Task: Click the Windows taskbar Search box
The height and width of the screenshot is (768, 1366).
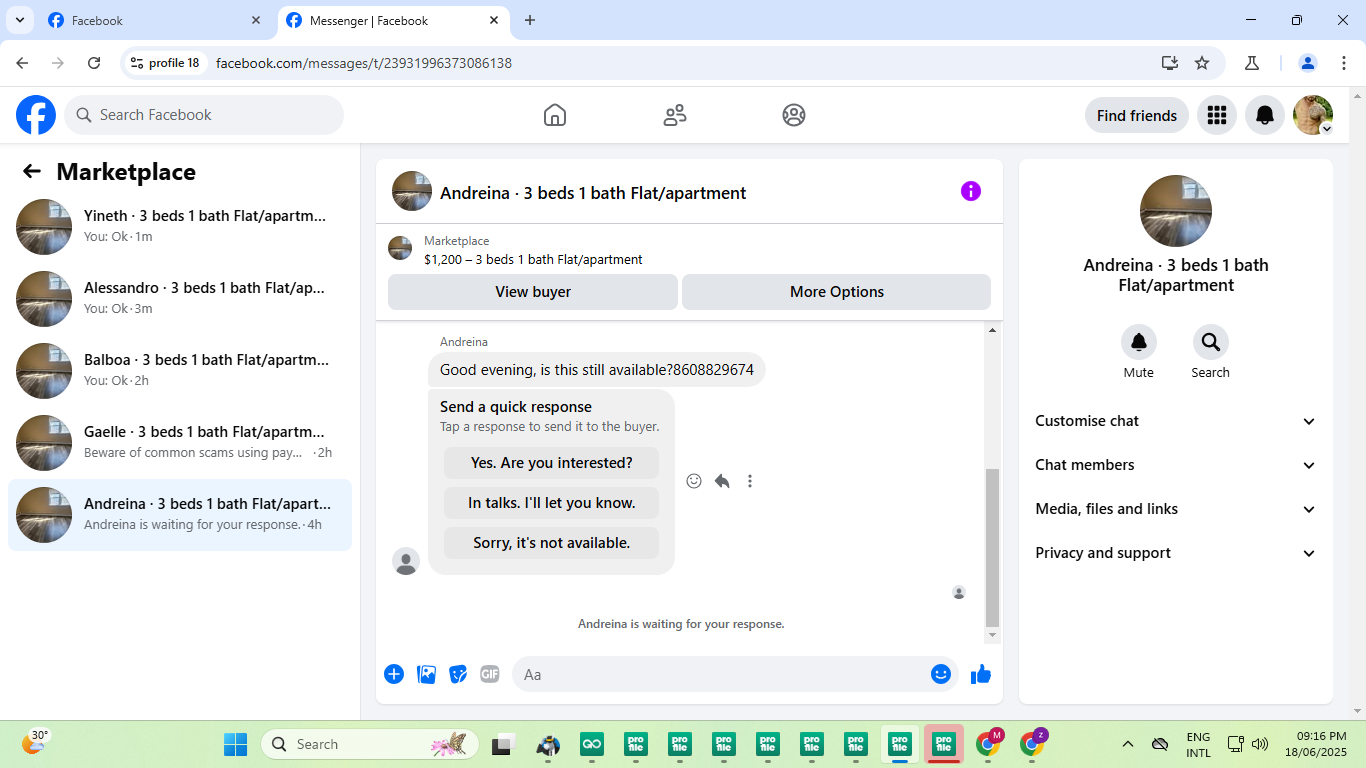Action: point(370,744)
